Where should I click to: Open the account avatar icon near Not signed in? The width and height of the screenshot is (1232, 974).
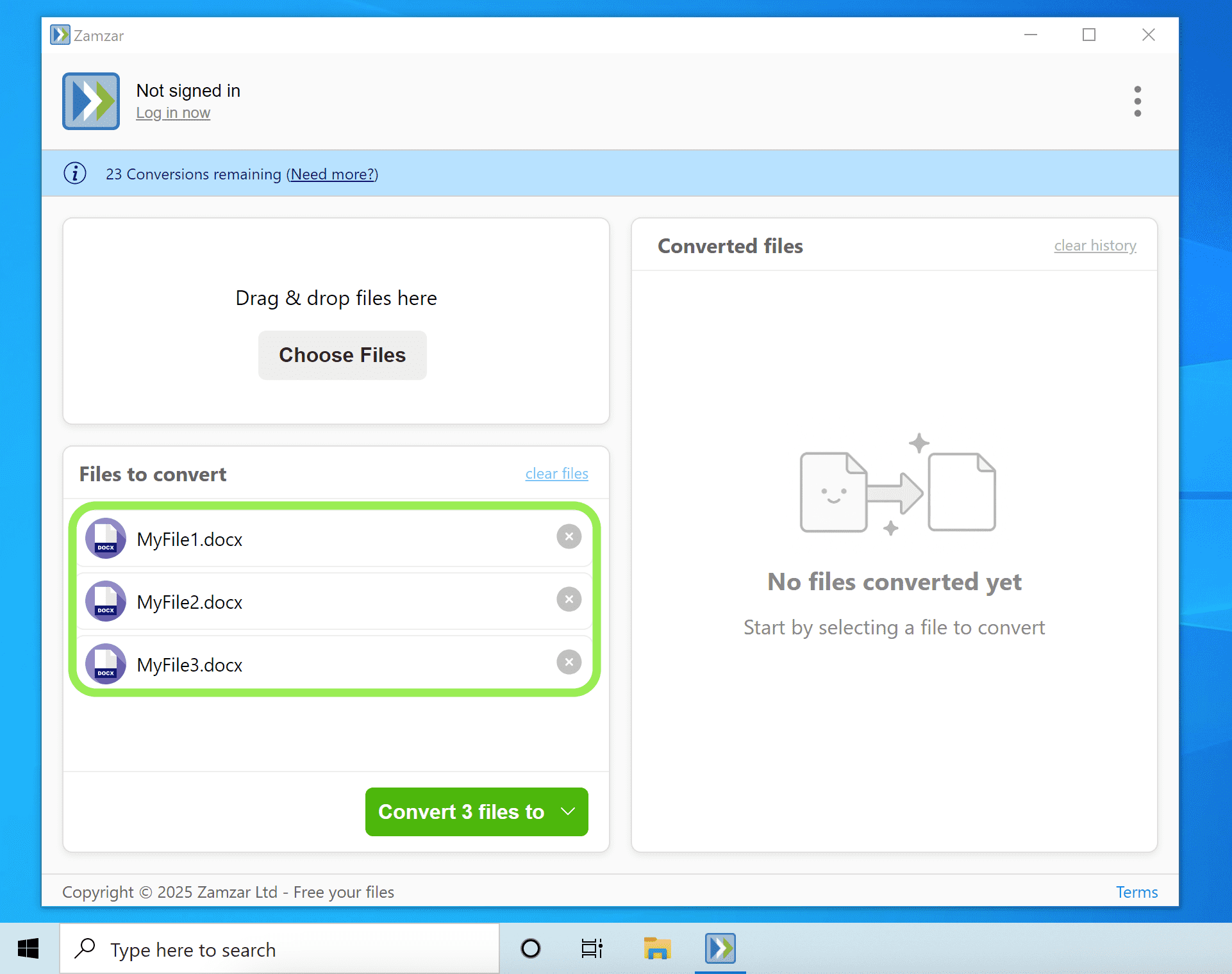(x=90, y=101)
